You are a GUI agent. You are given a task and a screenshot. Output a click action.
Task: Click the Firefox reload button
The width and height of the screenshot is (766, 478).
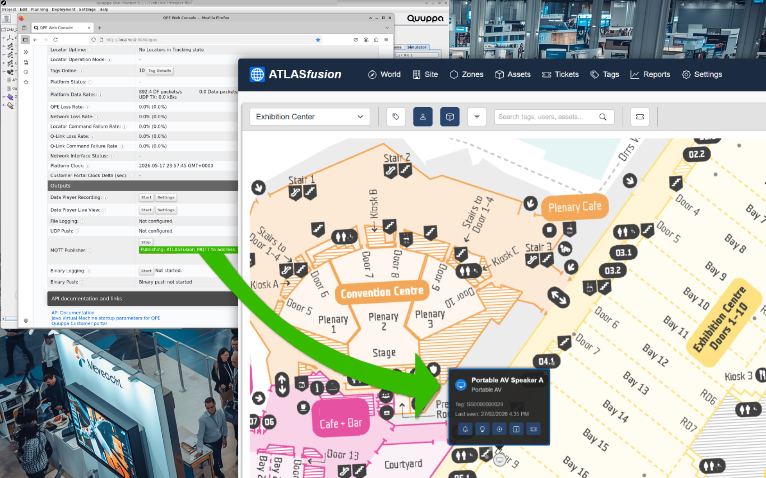tap(55, 40)
